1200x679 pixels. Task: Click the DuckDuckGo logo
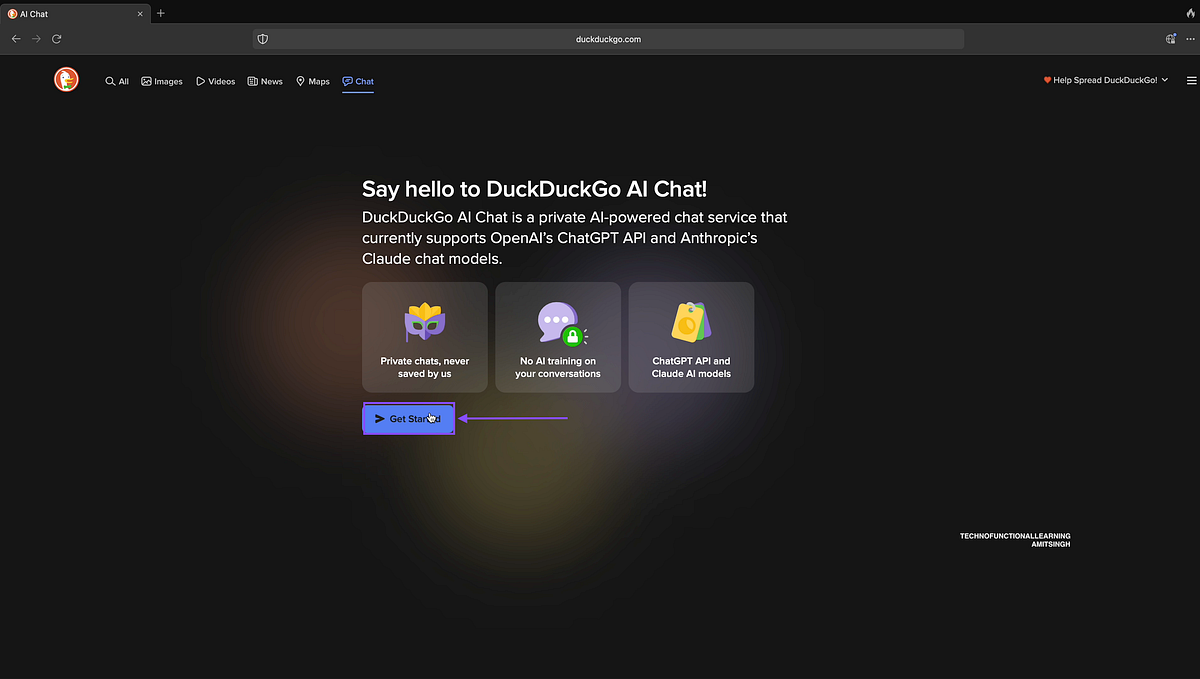pos(65,79)
